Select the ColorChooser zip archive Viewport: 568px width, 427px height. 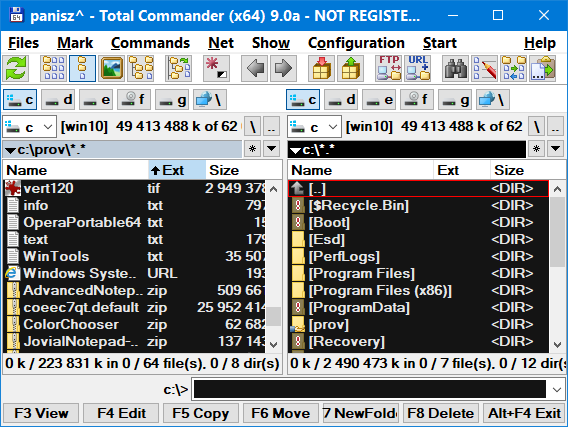pyautogui.click(x=134, y=325)
